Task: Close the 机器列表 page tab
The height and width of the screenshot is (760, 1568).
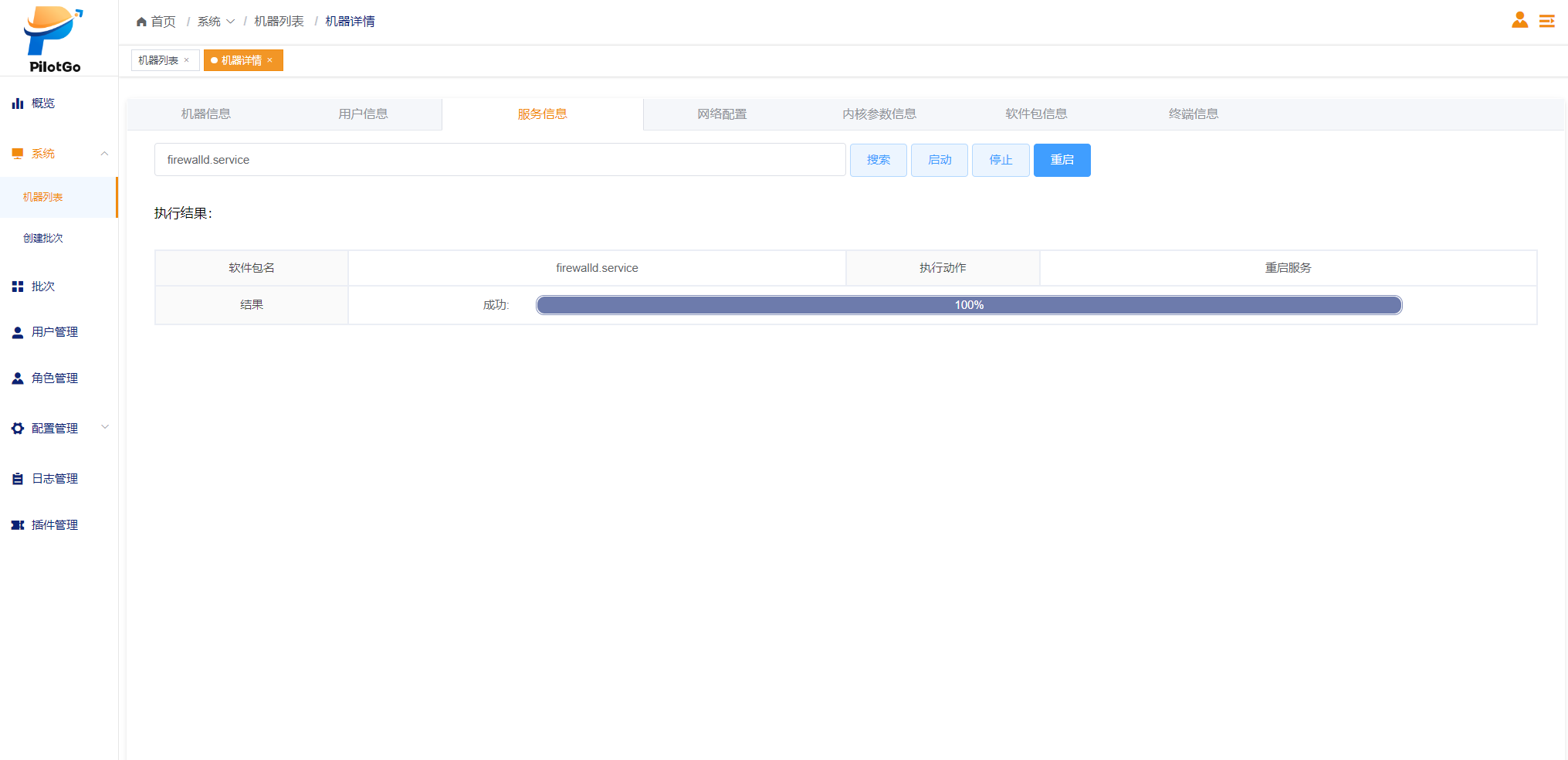Action: pos(186,60)
